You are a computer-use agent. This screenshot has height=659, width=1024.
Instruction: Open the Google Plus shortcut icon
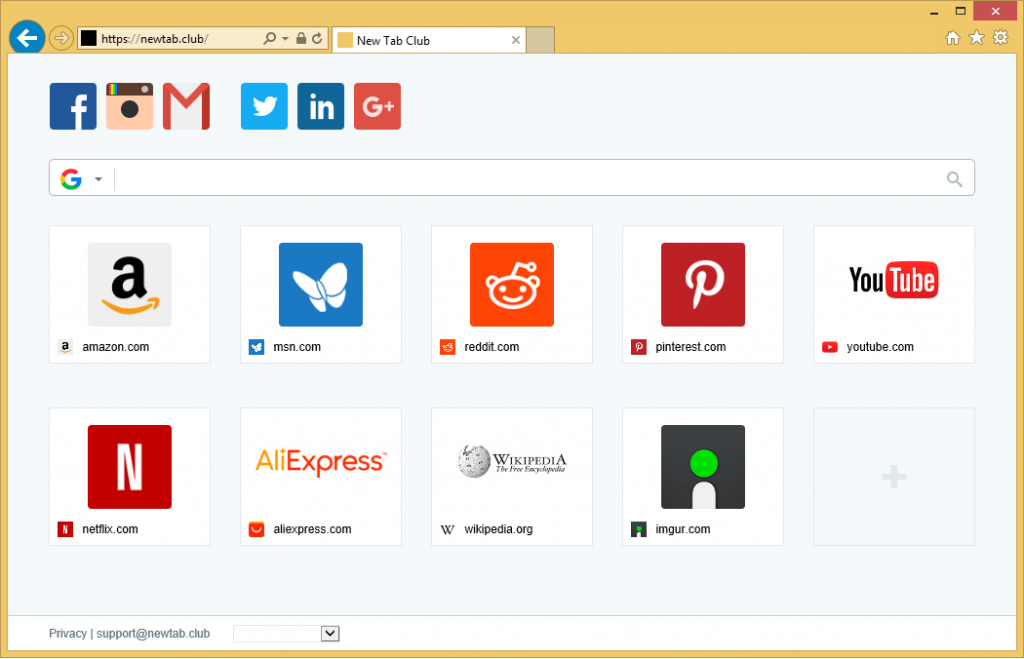click(x=377, y=106)
